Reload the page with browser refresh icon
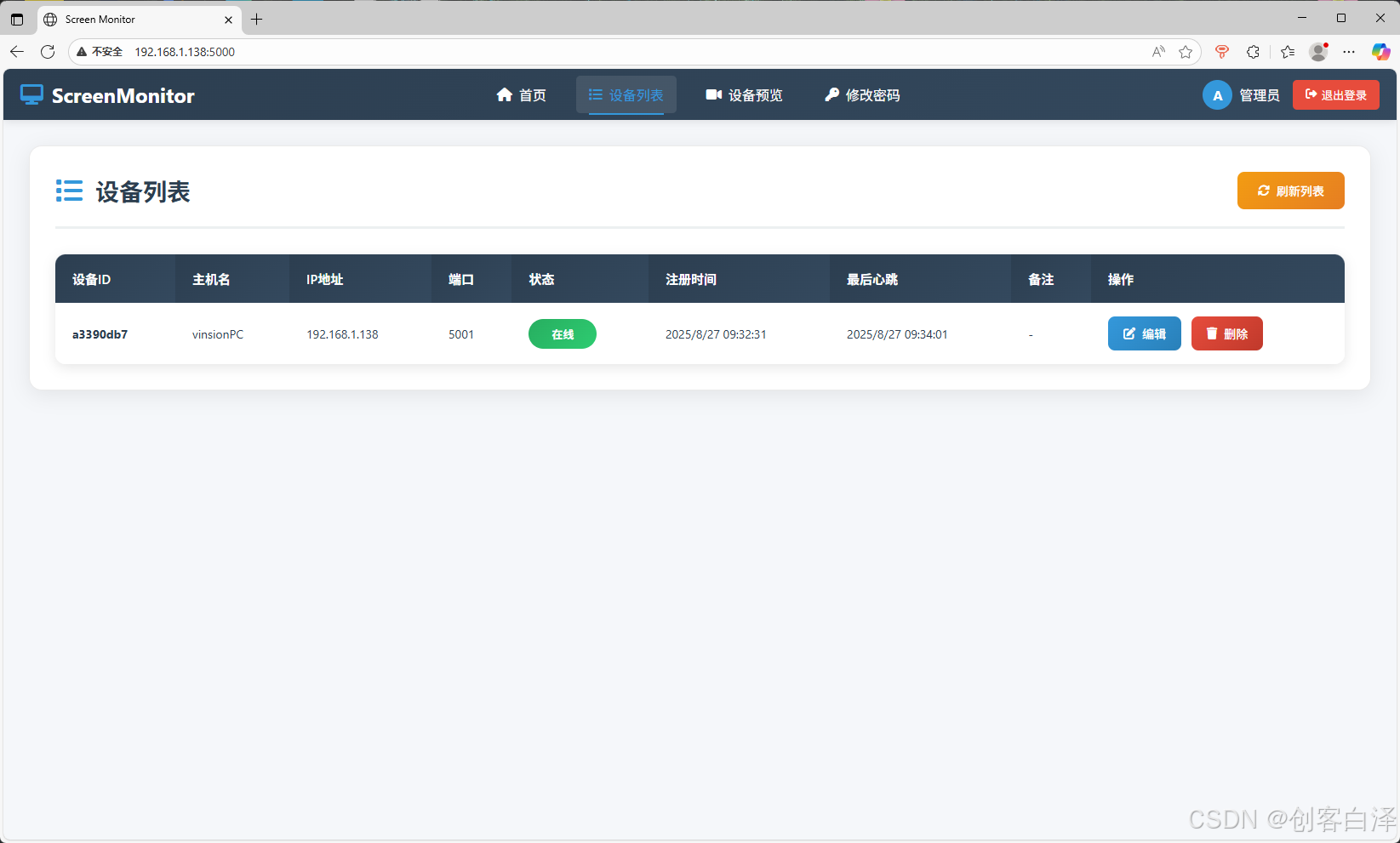This screenshot has height=843, width=1400. (x=48, y=52)
